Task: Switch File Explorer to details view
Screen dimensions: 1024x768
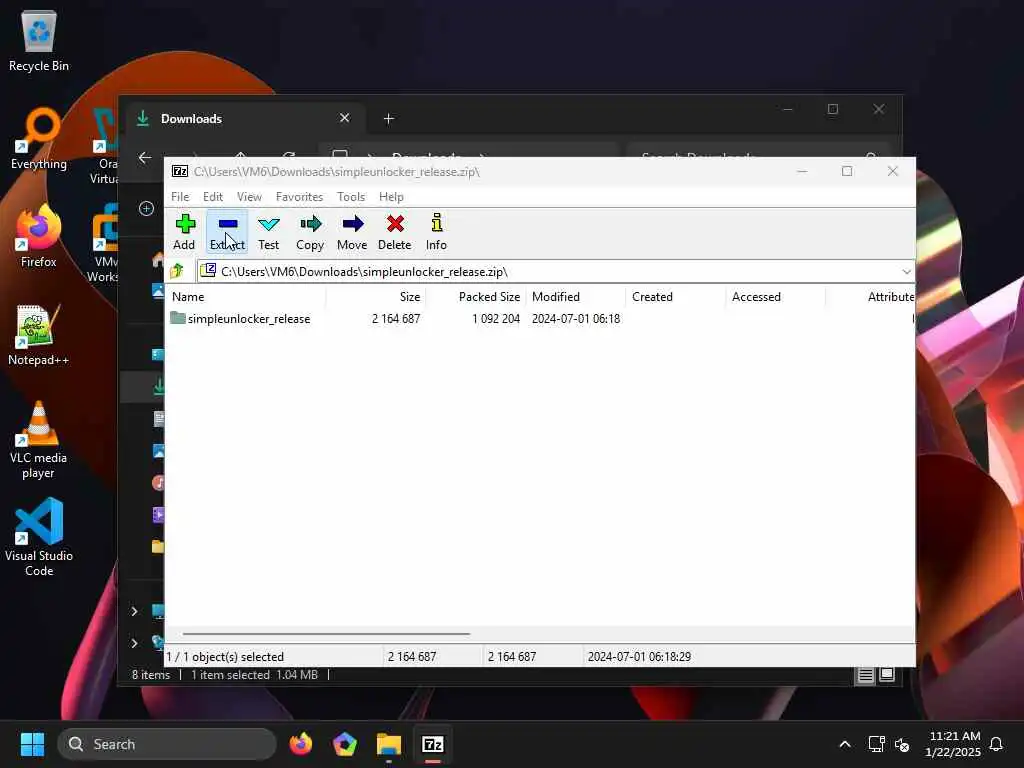Action: [865, 675]
